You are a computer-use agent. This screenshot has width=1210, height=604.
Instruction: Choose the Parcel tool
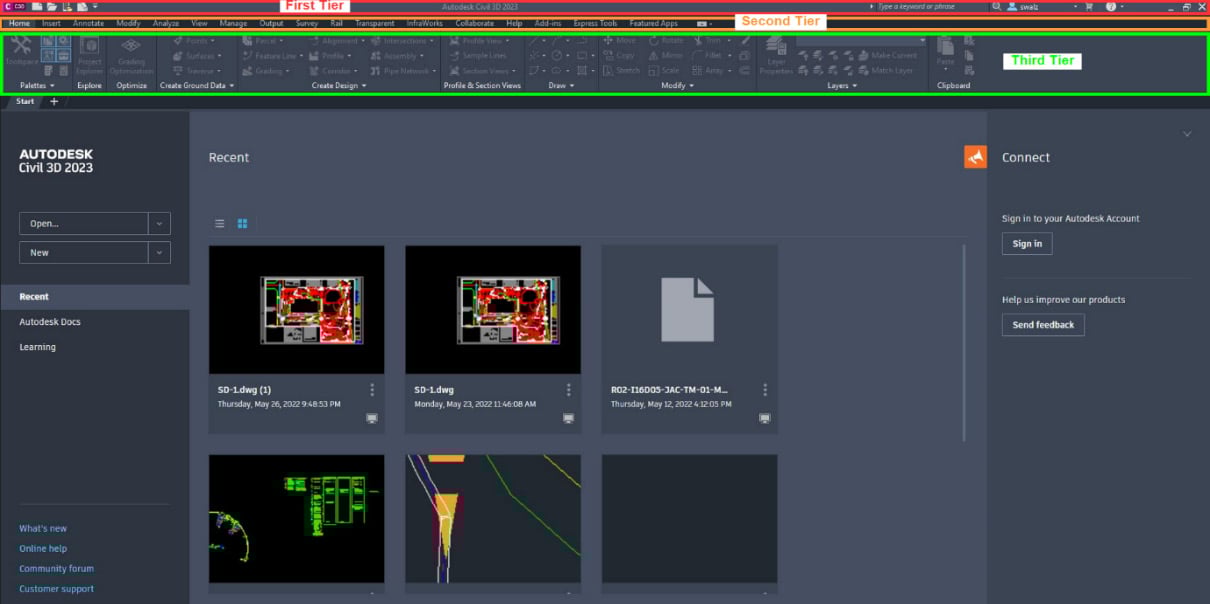(263, 41)
